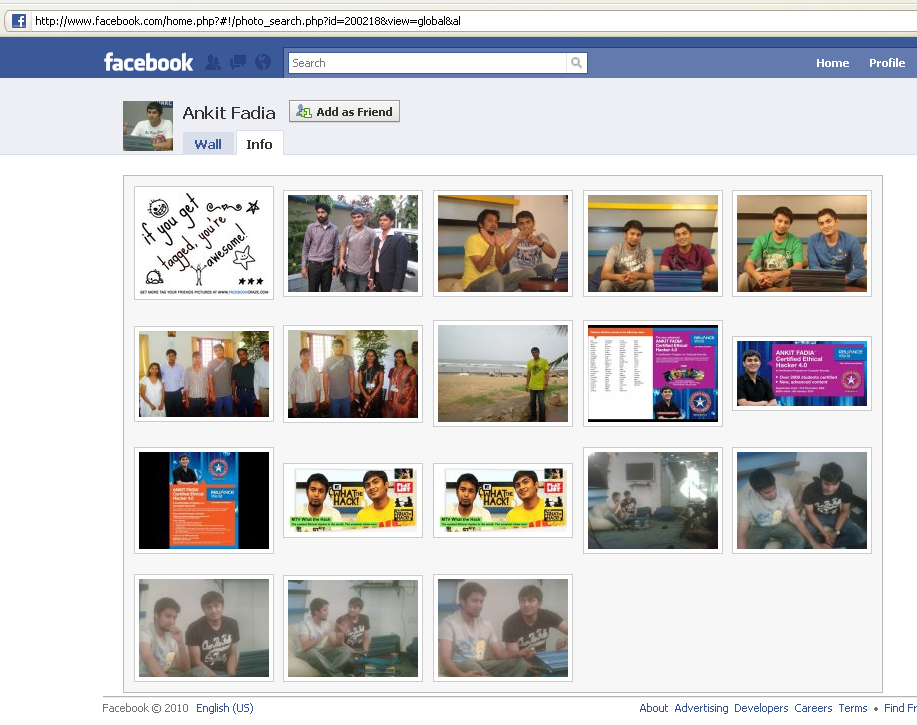Open the friend requests icon
Viewport: 917px width, 725px height.
point(213,62)
